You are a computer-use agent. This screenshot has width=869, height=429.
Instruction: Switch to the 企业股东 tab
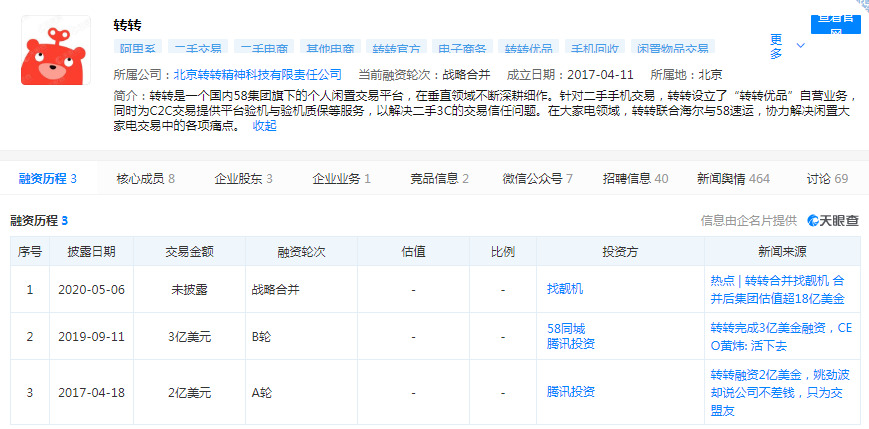pyautogui.click(x=243, y=178)
